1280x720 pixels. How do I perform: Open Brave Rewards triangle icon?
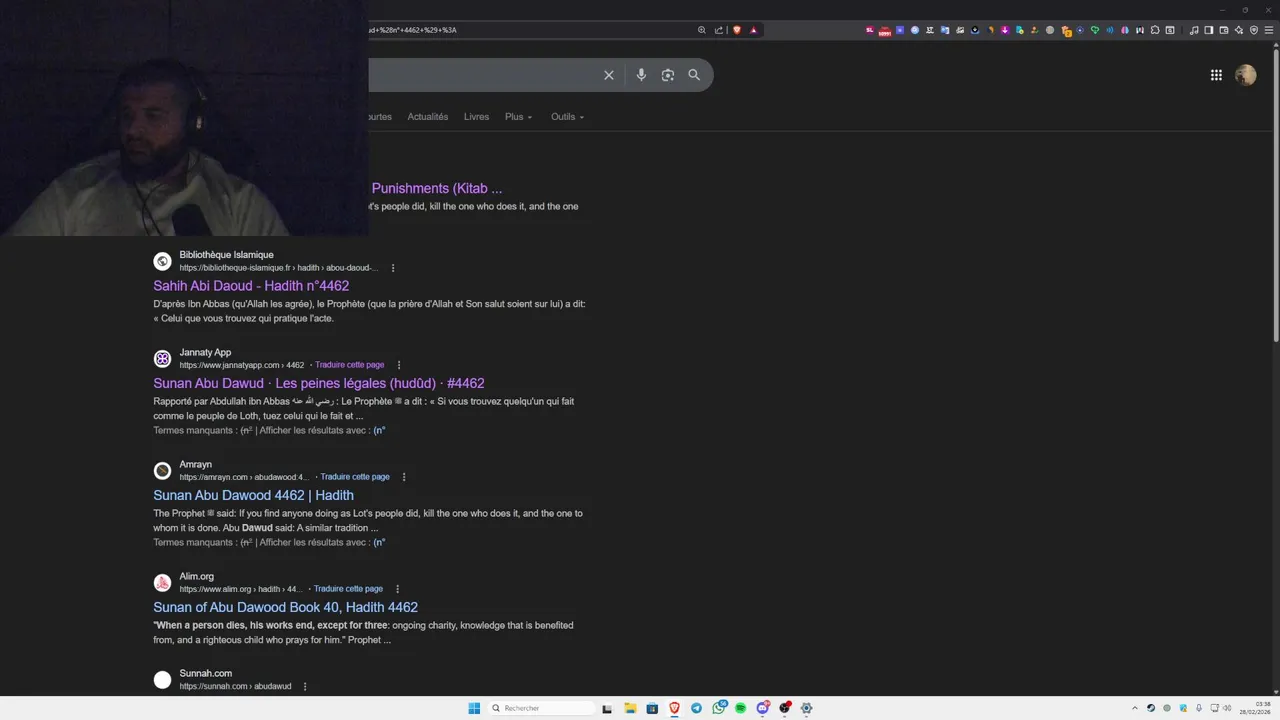(x=754, y=30)
